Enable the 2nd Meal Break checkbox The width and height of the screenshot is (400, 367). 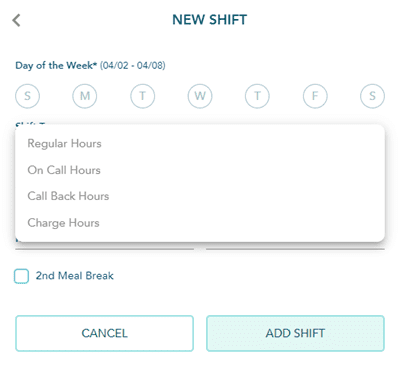pos(21,276)
